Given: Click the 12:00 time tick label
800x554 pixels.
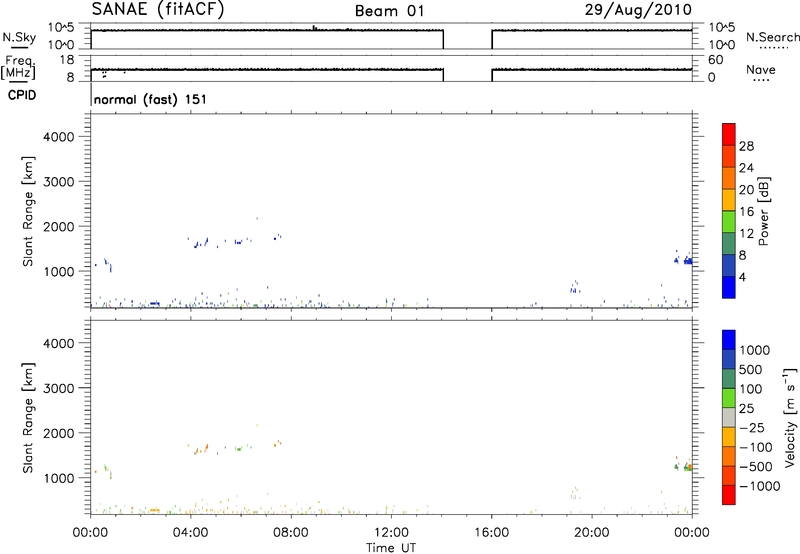Looking at the screenshot, I should [391, 533].
